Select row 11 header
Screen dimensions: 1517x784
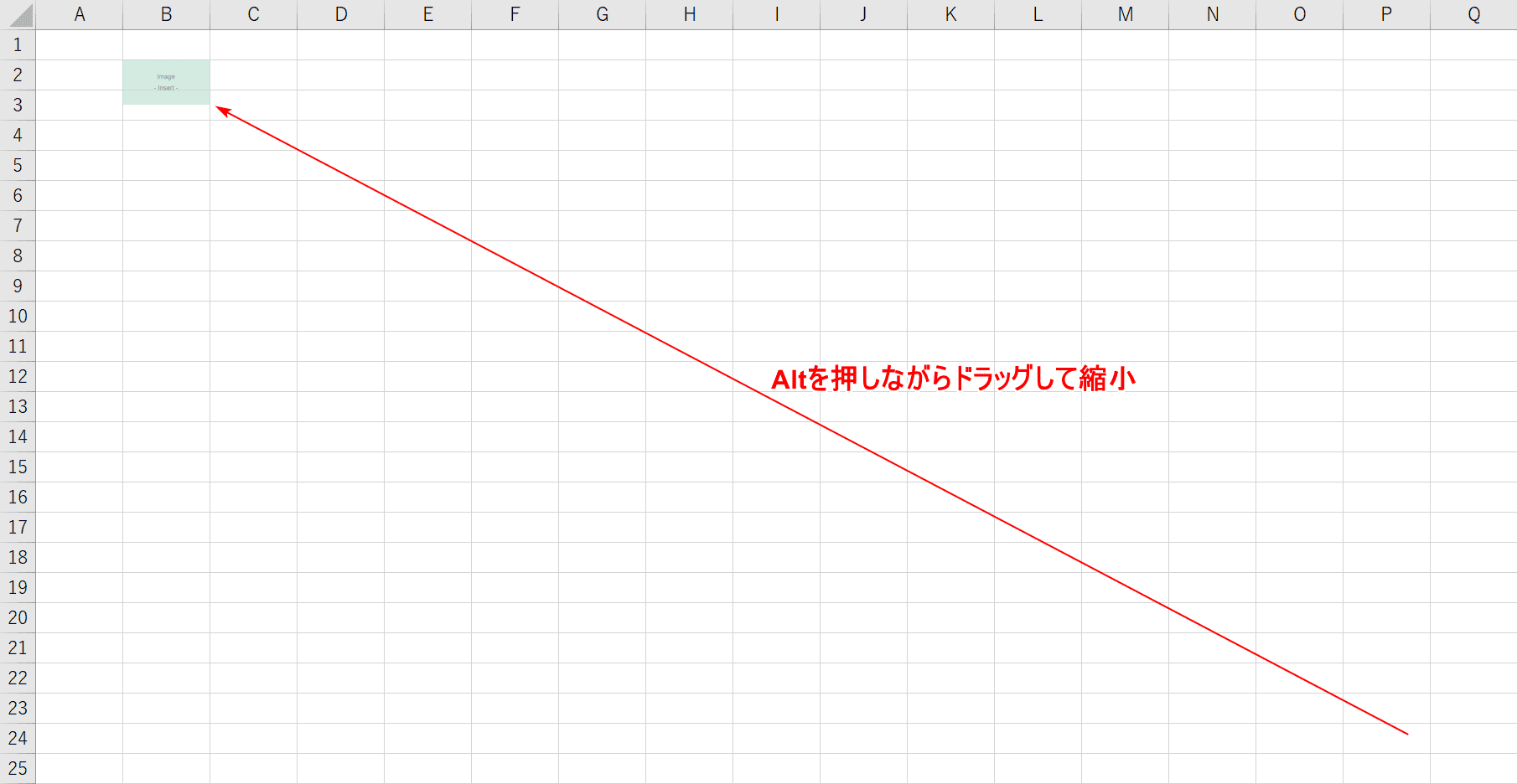coord(18,347)
